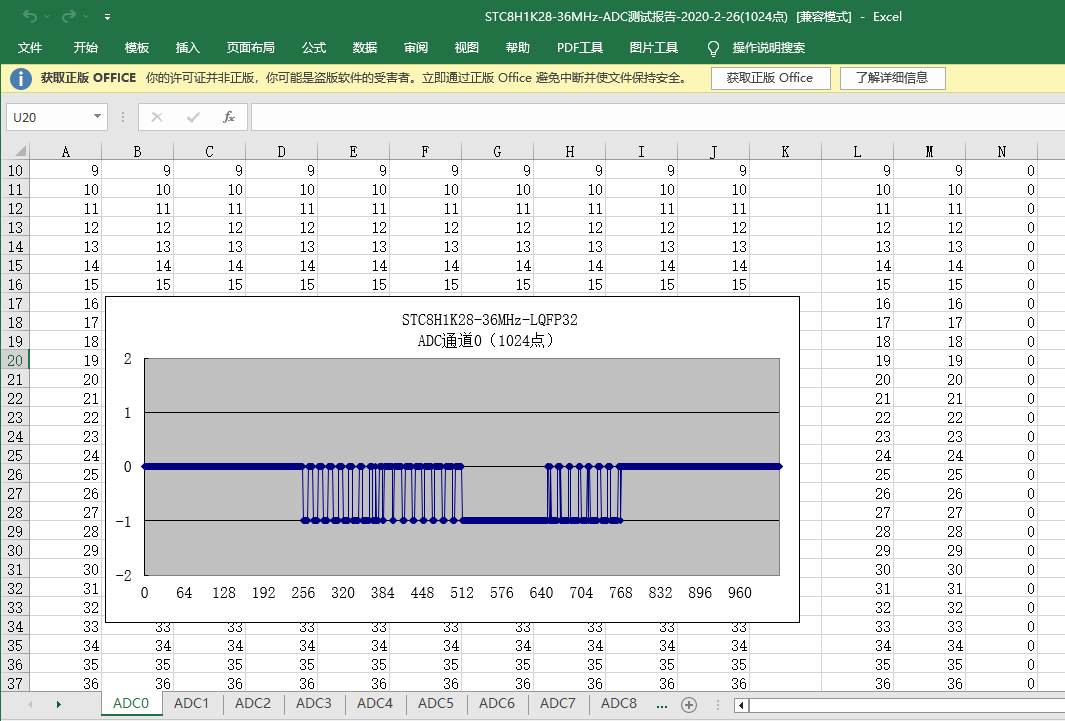Image resolution: width=1065 pixels, height=721 pixels.
Task: Go to the ADC7 sheet tab
Action: click(558, 703)
